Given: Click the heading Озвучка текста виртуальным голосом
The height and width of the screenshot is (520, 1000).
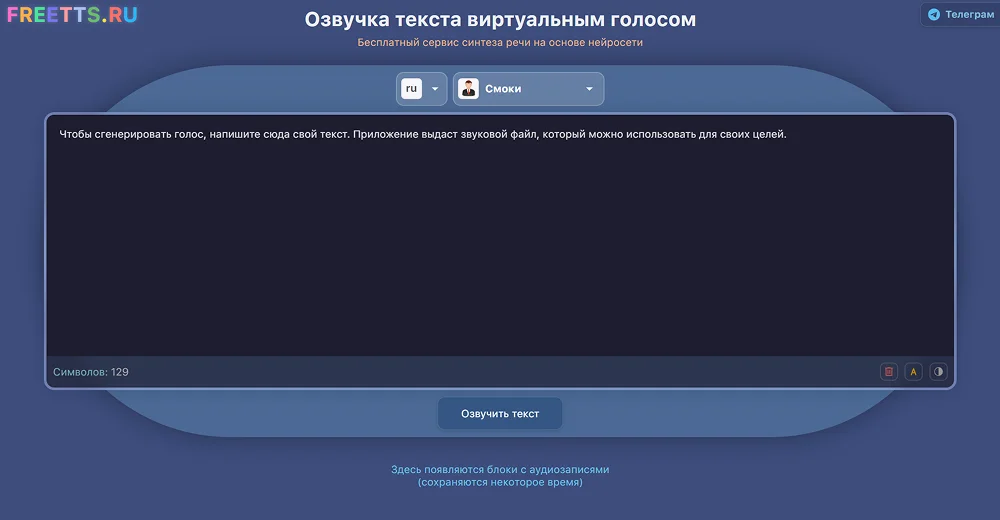Looking at the screenshot, I should point(500,19).
